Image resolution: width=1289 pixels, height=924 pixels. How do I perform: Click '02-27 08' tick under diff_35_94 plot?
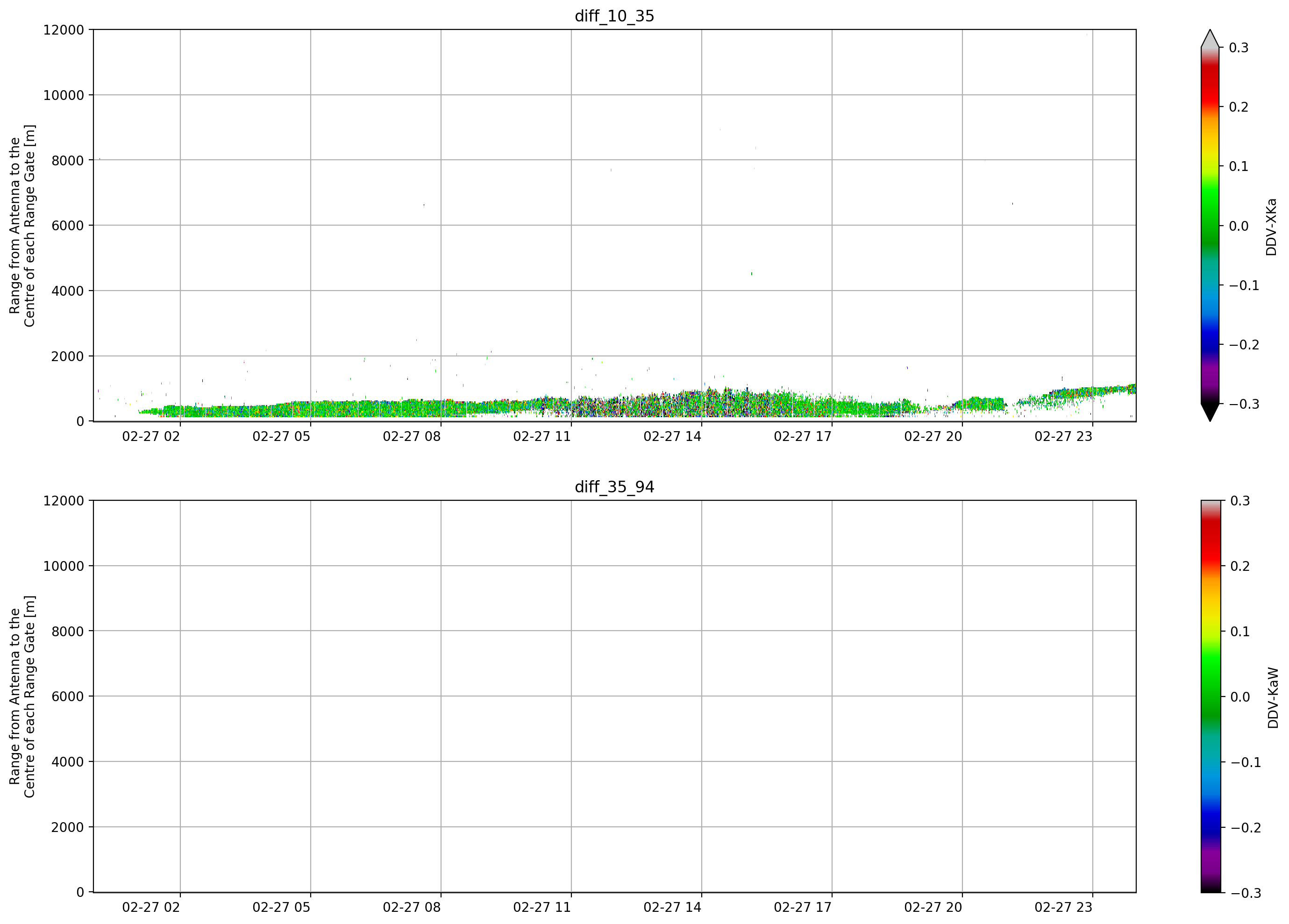point(412,908)
